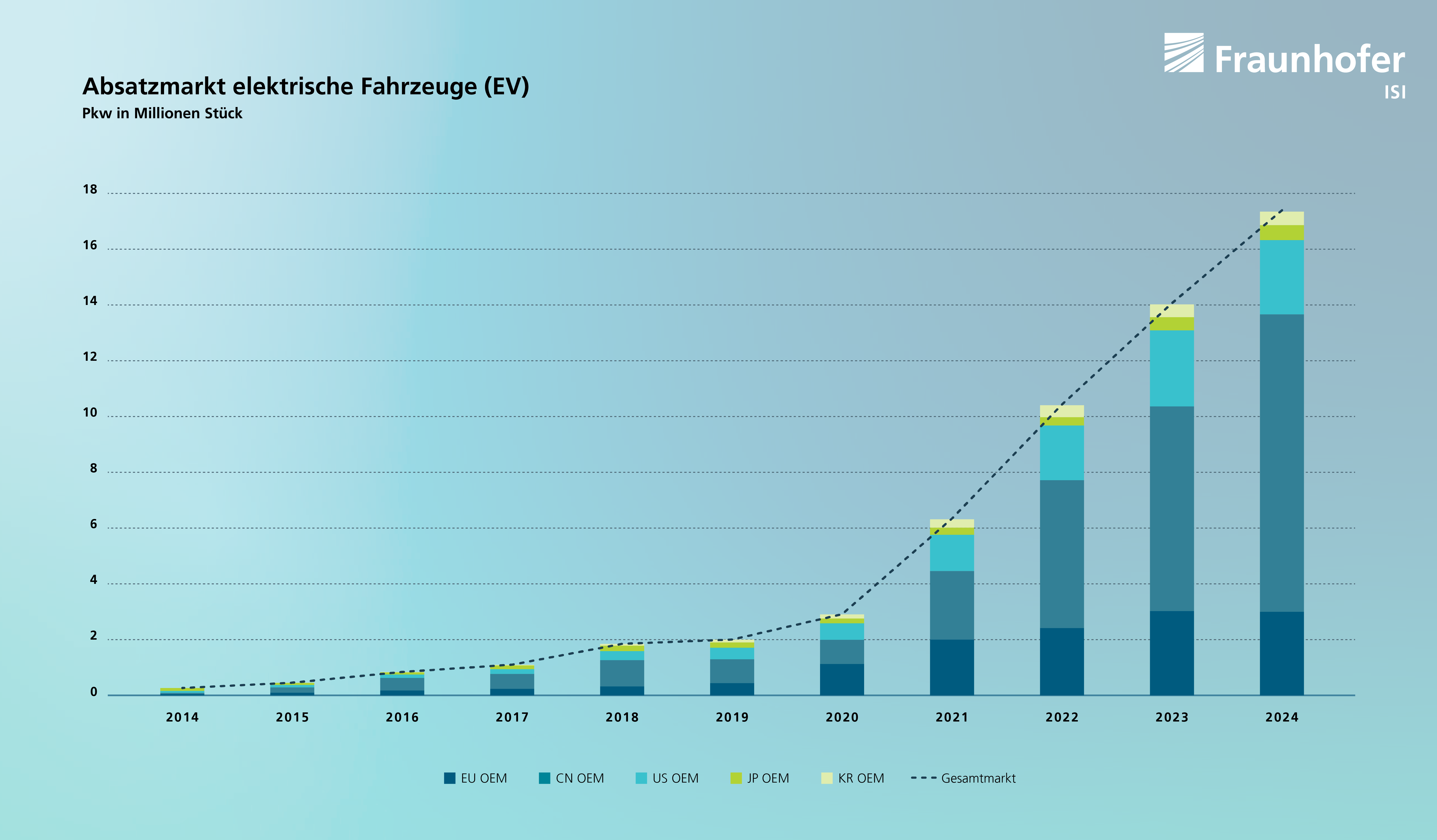Viewport: 1437px width, 840px height.
Task: Click the subtitle Pkw in Millionen Stück
Action: pyautogui.click(x=162, y=113)
